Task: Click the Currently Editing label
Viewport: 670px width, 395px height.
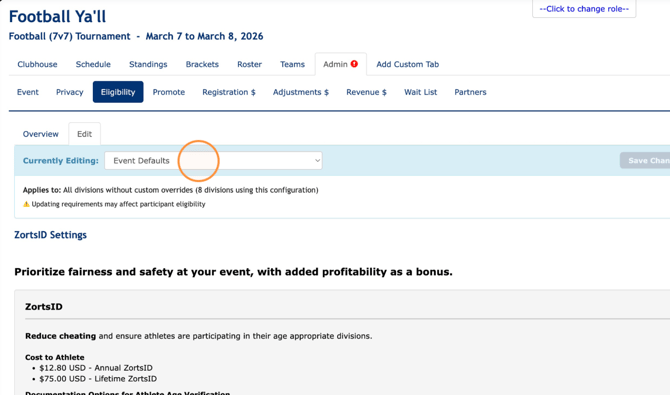Action: click(61, 161)
